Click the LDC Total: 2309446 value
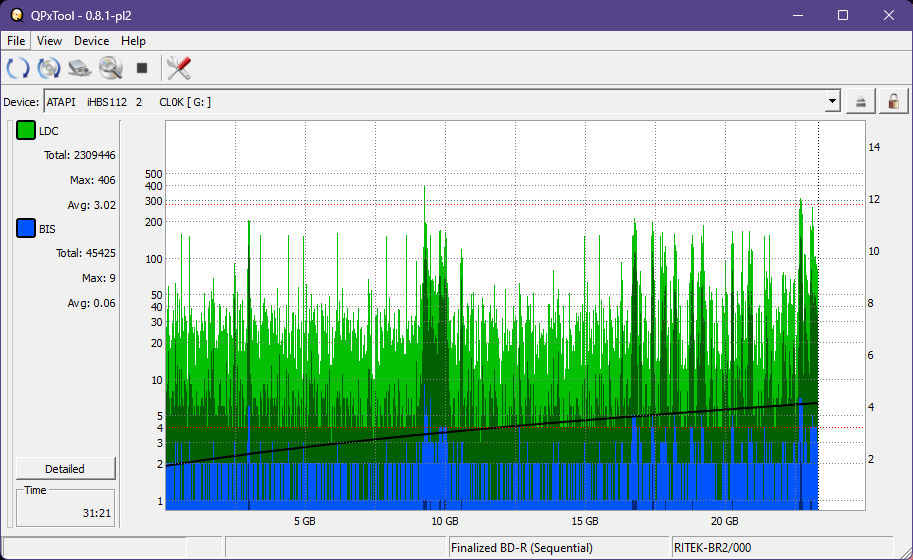913x560 pixels. [80, 155]
